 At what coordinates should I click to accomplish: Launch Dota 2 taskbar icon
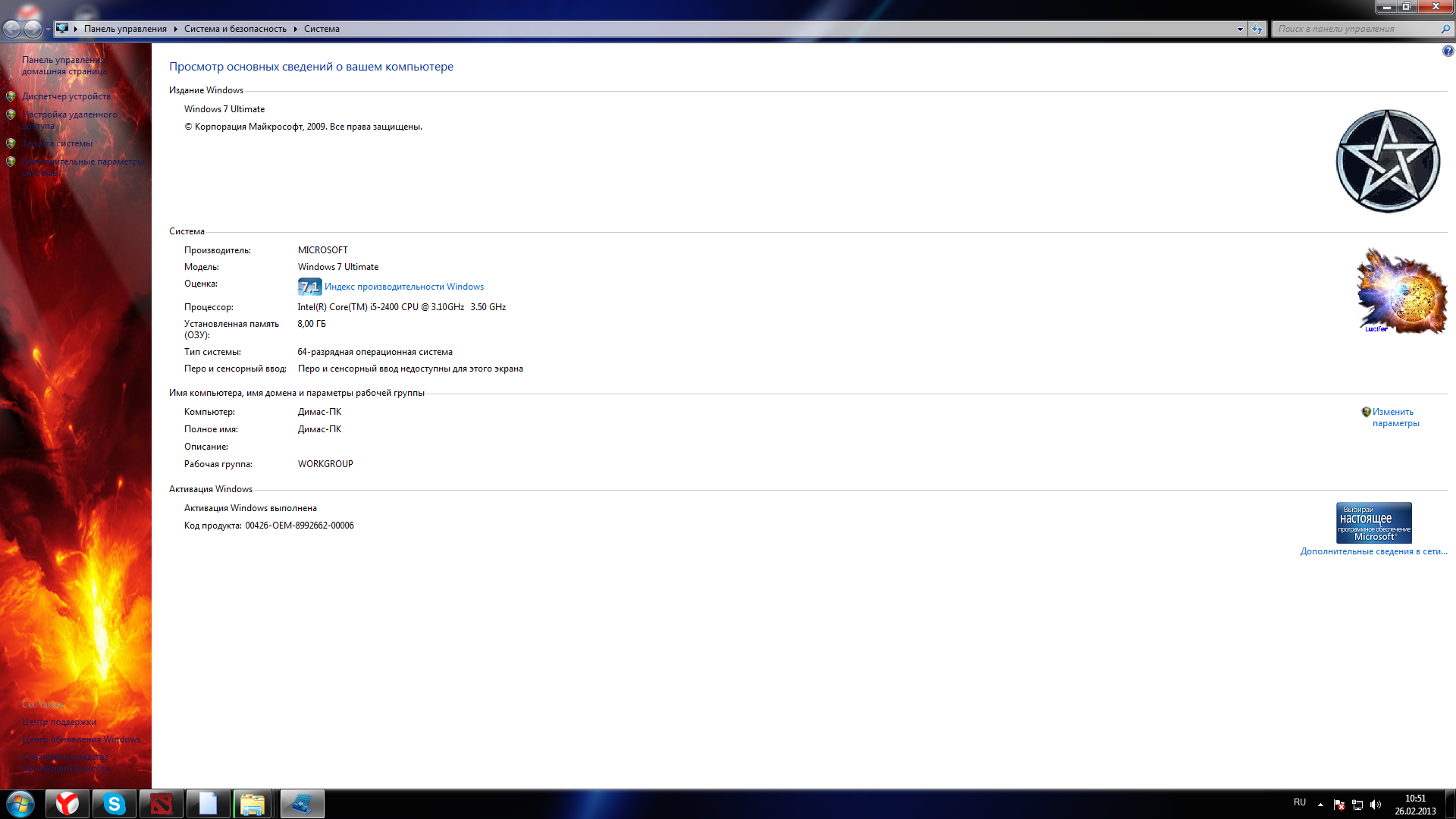(x=162, y=804)
